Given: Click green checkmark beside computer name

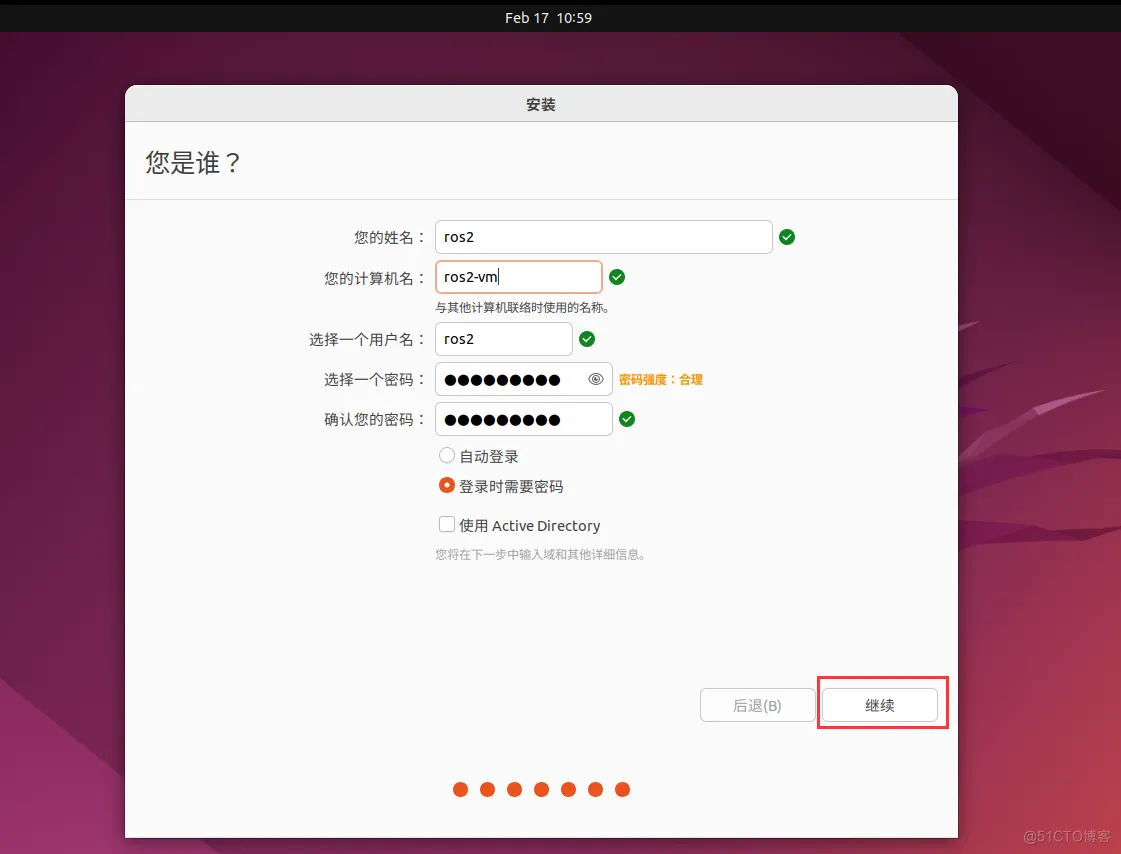Looking at the screenshot, I should click(x=617, y=277).
